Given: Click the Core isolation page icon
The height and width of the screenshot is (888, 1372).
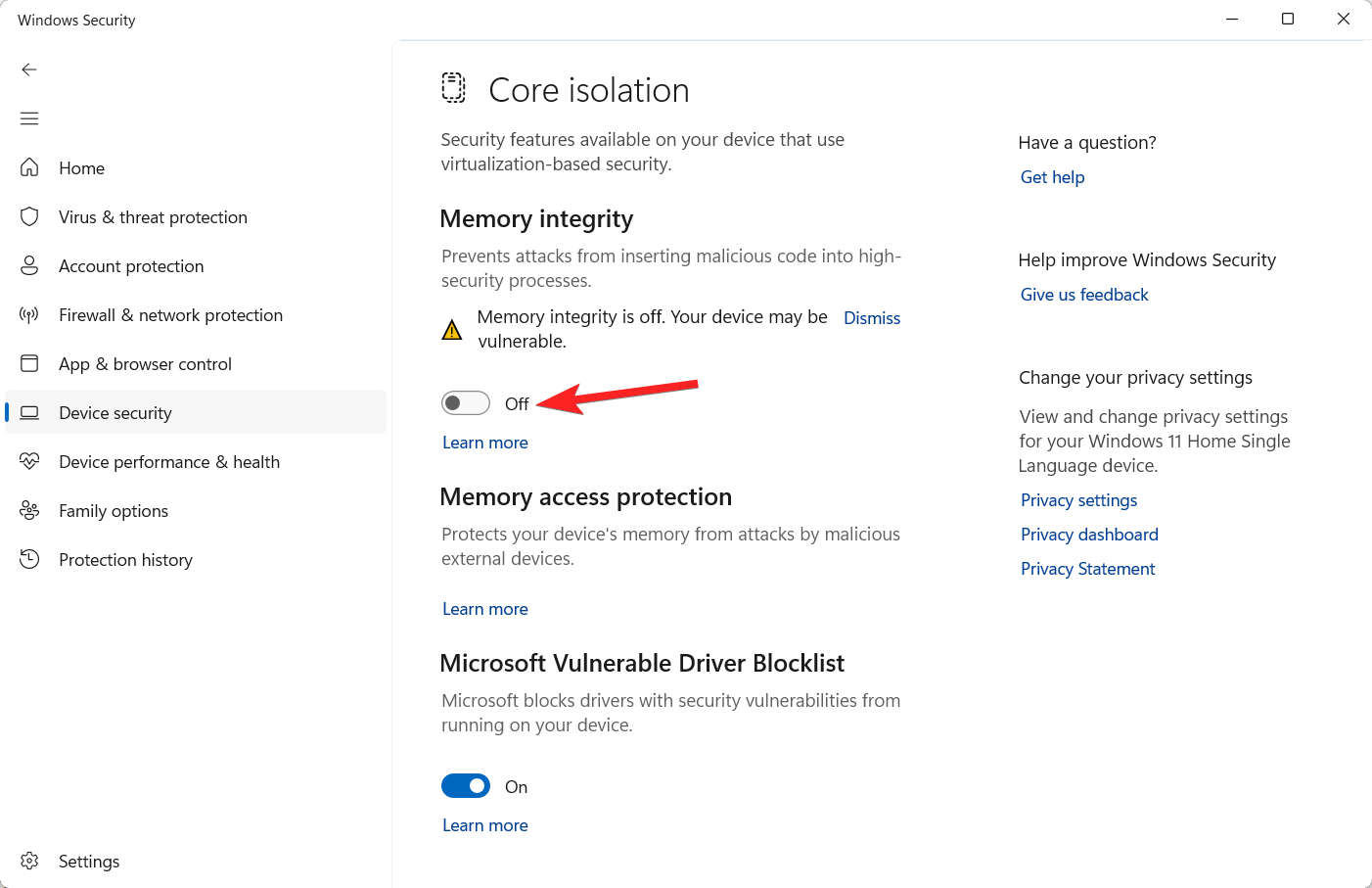Looking at the screenshot, I should pyautogui.click(x=453, y=88).
